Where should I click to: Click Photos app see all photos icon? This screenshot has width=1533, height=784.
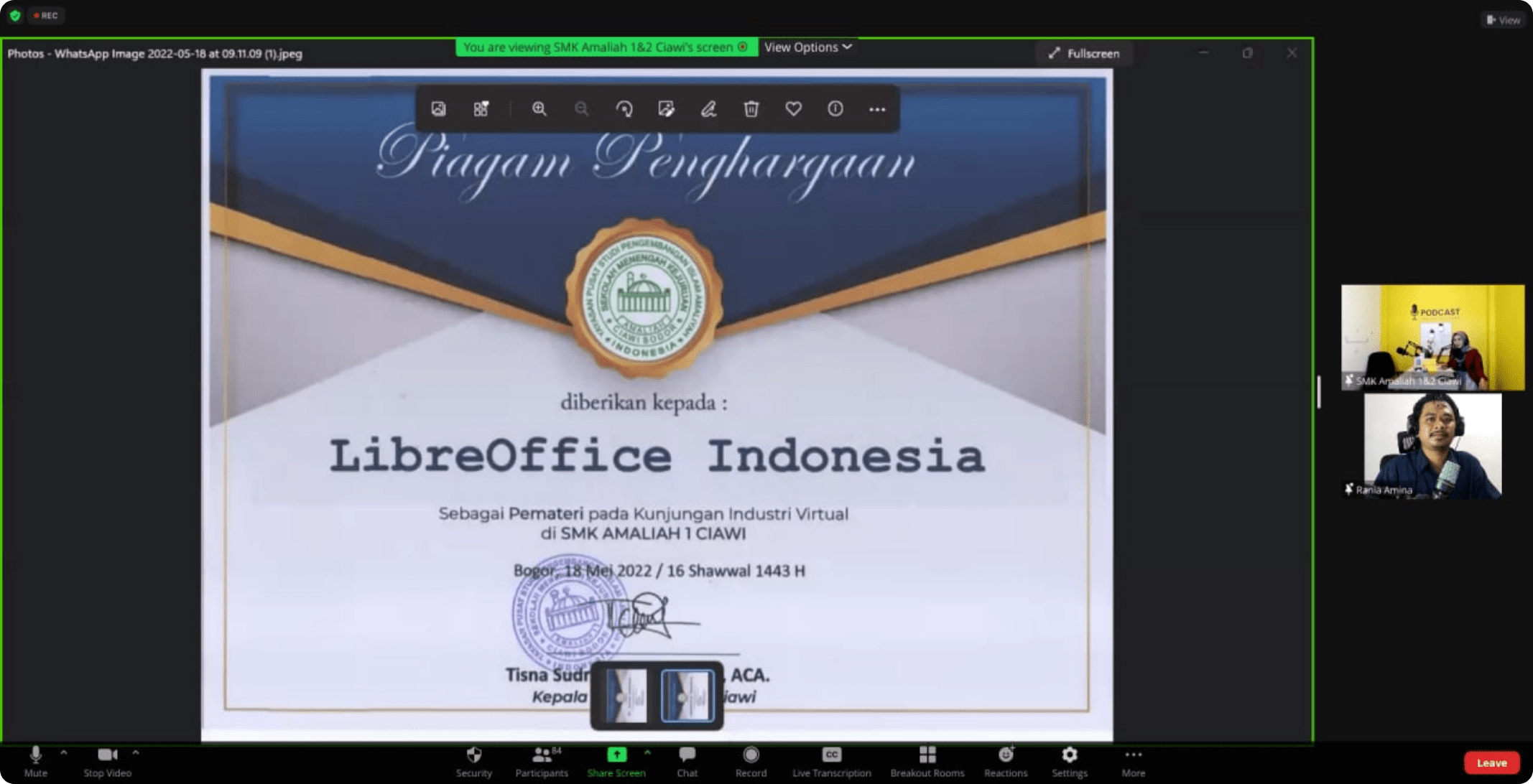438,109
